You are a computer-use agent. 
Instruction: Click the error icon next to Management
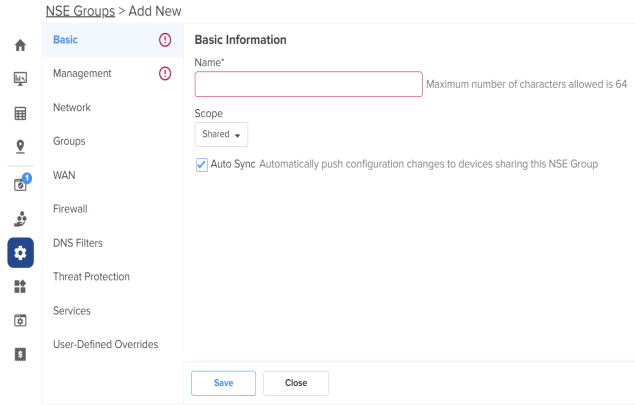tap(165, 74)
